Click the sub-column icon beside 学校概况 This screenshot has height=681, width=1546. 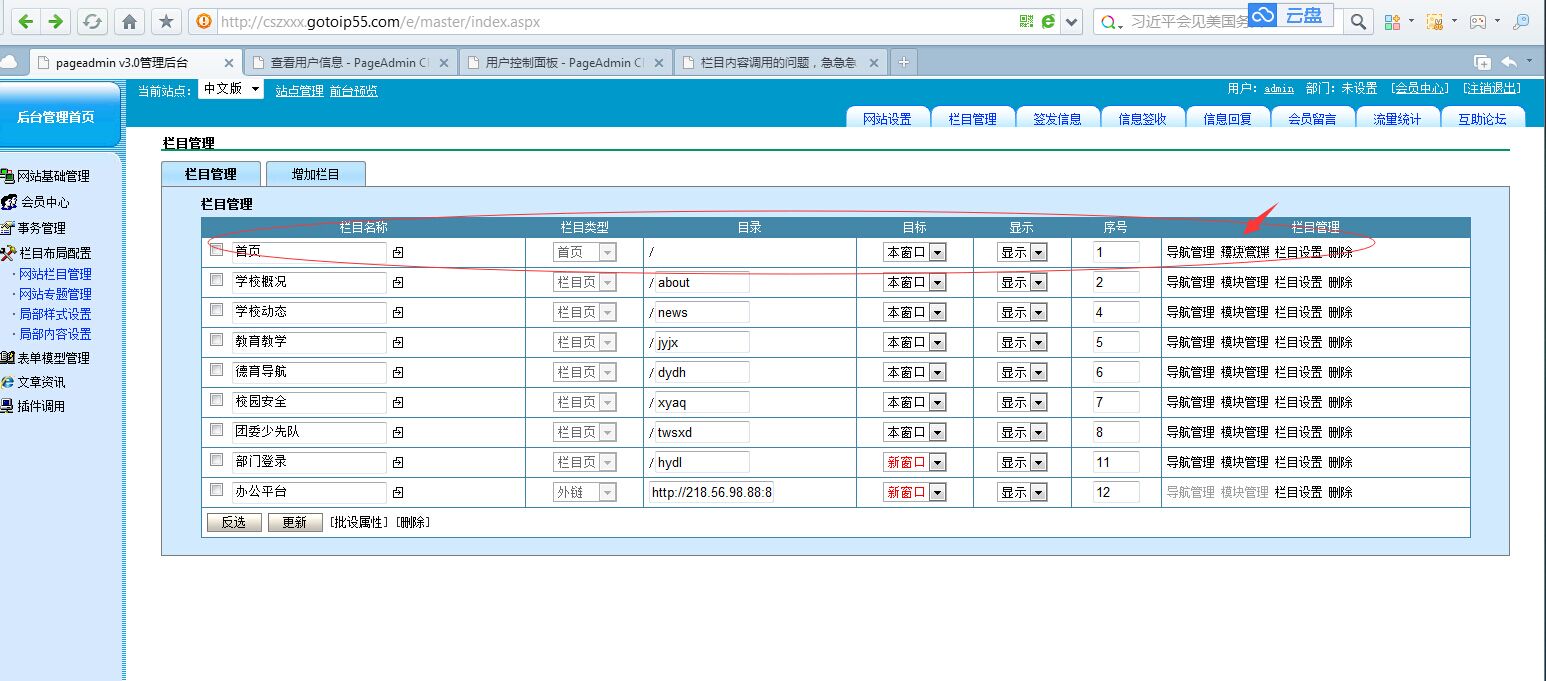[x=398, y=283]
